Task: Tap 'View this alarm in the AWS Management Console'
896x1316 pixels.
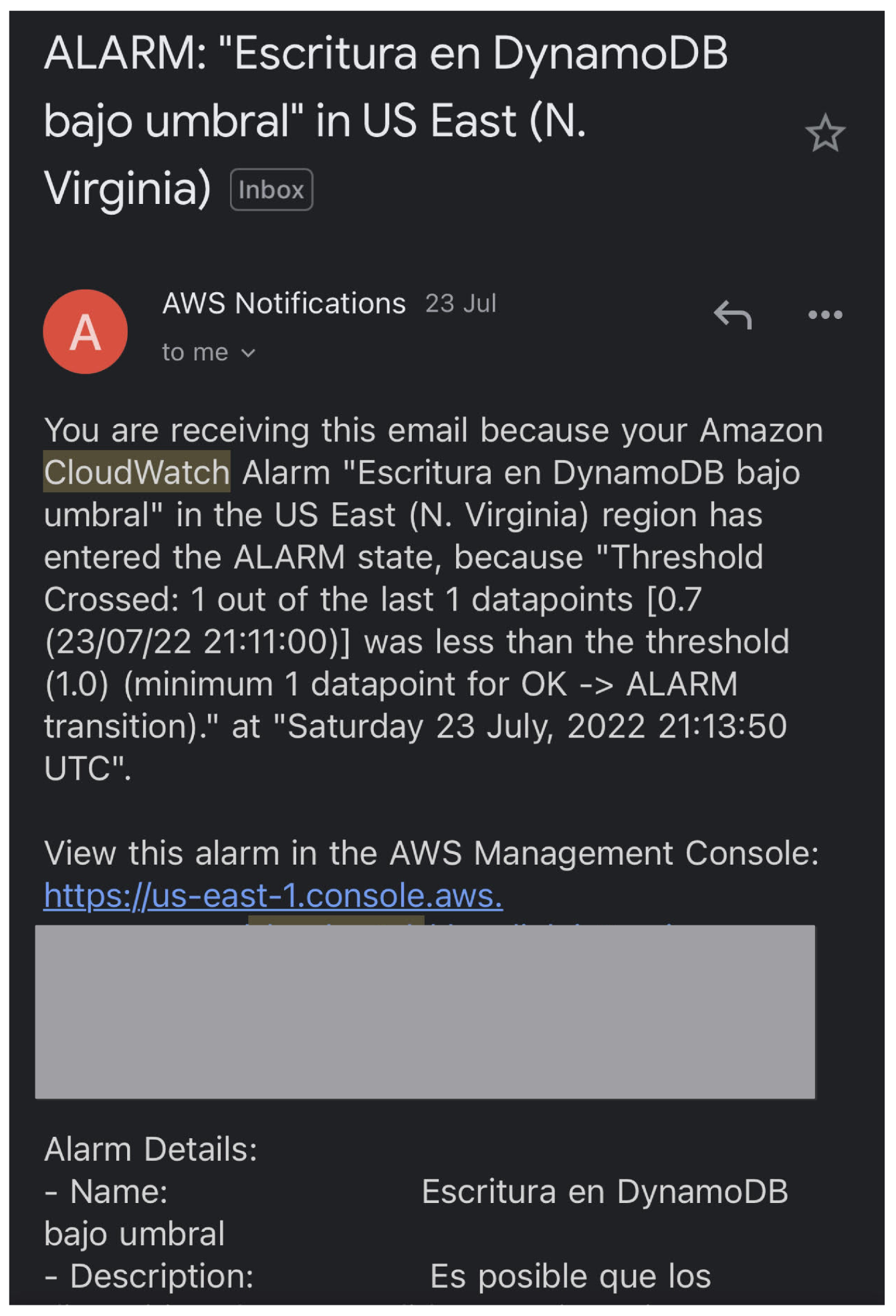Action: click(431, 853)
